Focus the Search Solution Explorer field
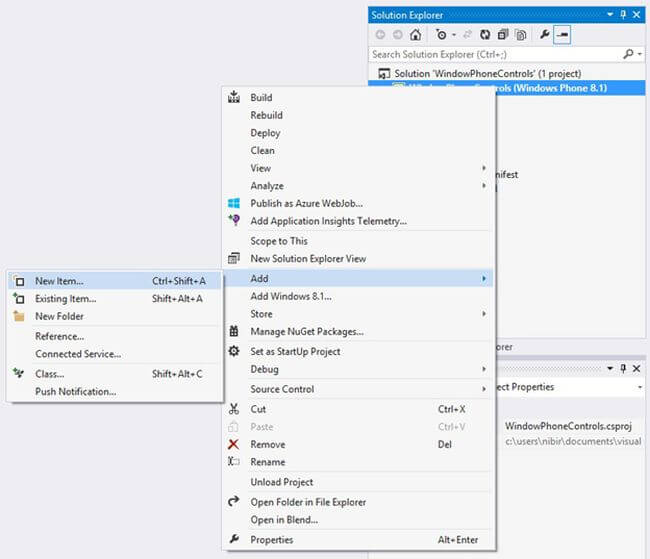This screenshot has width=650, height=559. tap(495, 54)
